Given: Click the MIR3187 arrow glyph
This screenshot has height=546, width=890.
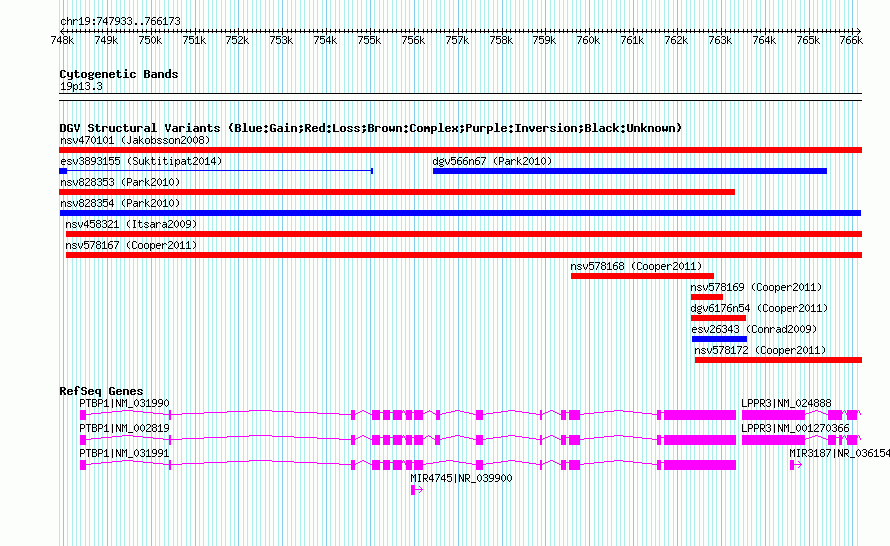Looking at the screenshot, I should coord(796,465).
